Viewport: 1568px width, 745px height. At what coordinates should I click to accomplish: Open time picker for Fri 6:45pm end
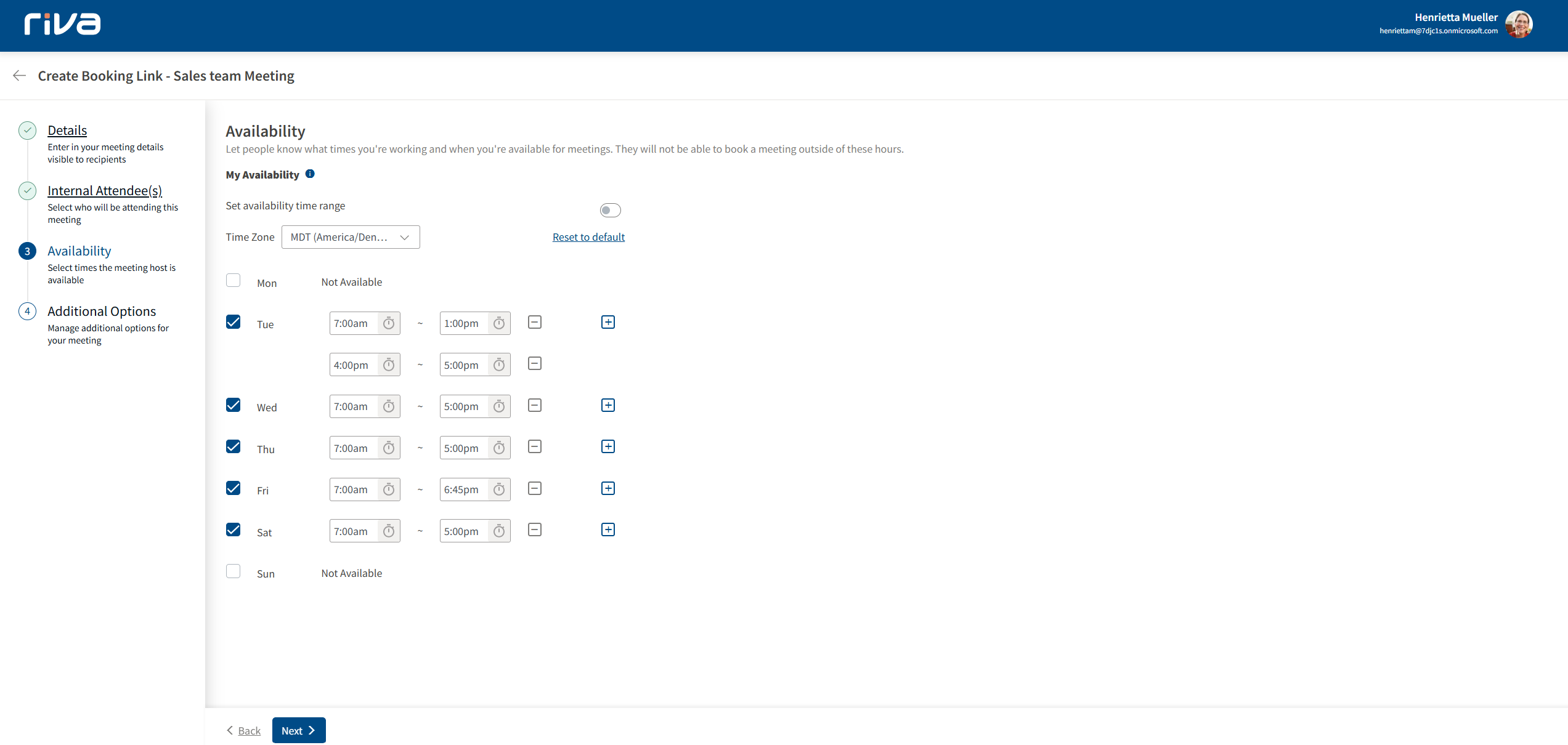[499, 489]
